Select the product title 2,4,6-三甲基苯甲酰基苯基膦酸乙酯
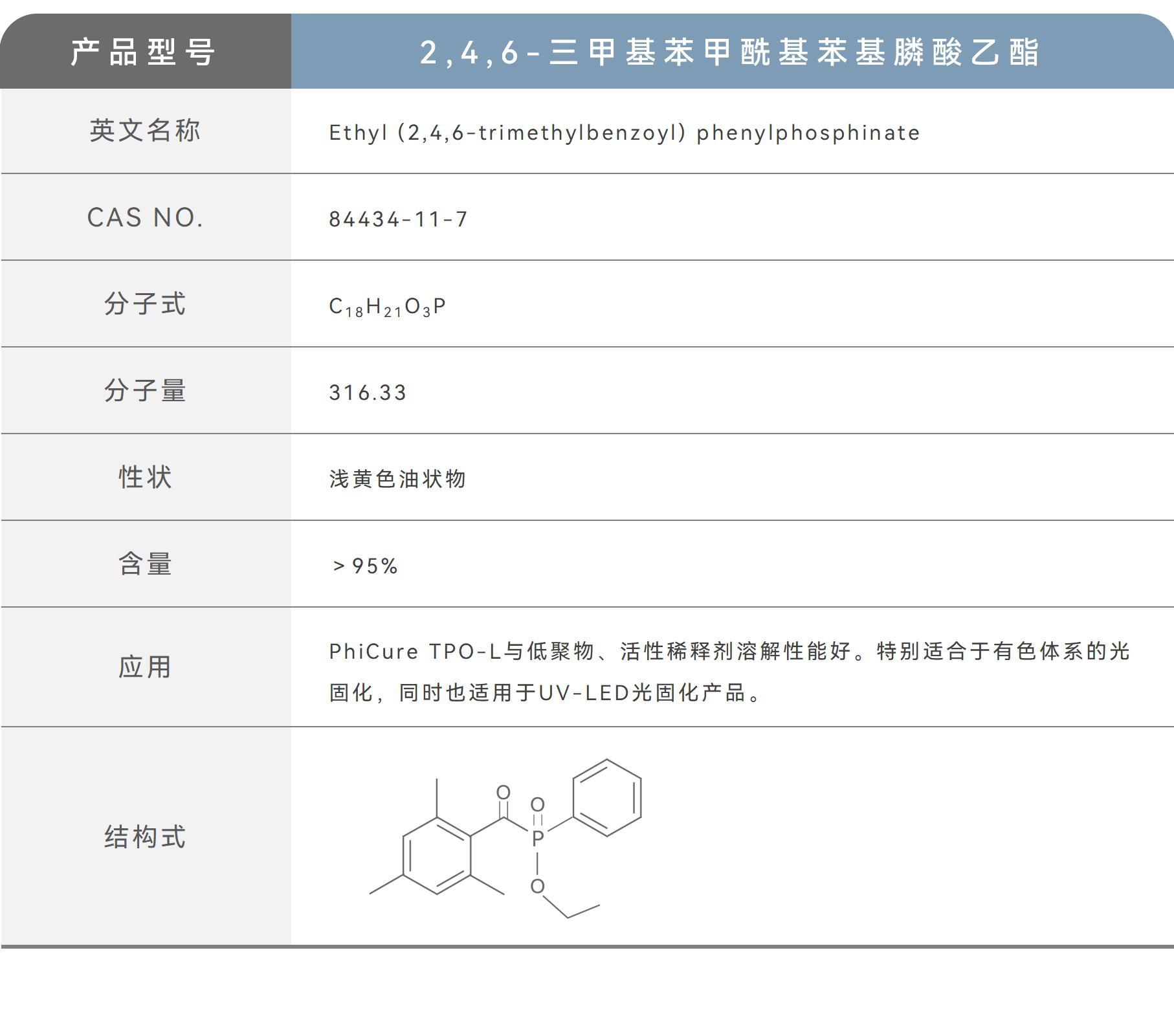This screenshot has height=1036, width=1174. pyautogui.click(x=731, y=54)
